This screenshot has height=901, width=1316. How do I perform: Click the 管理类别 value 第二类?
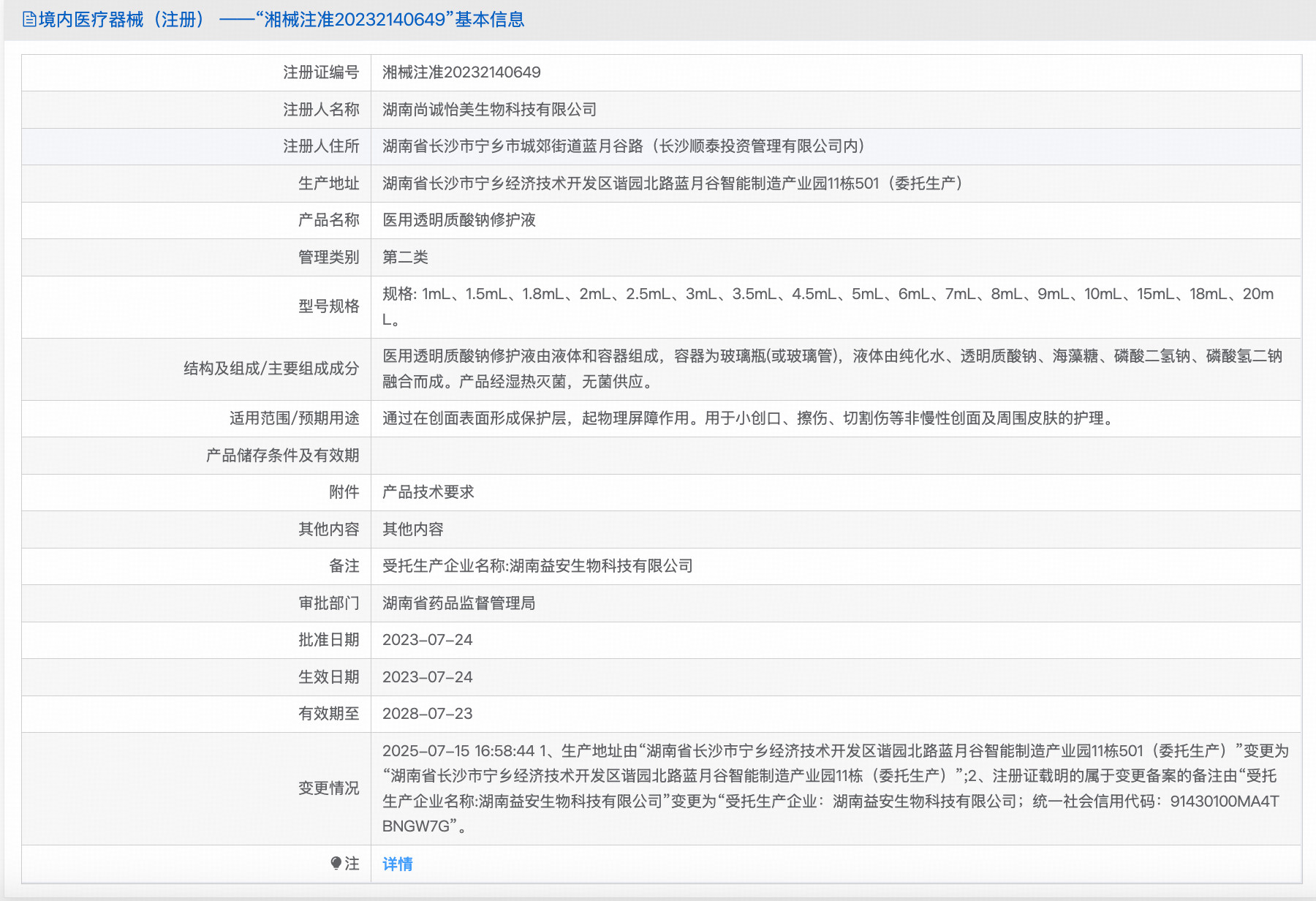403,257
